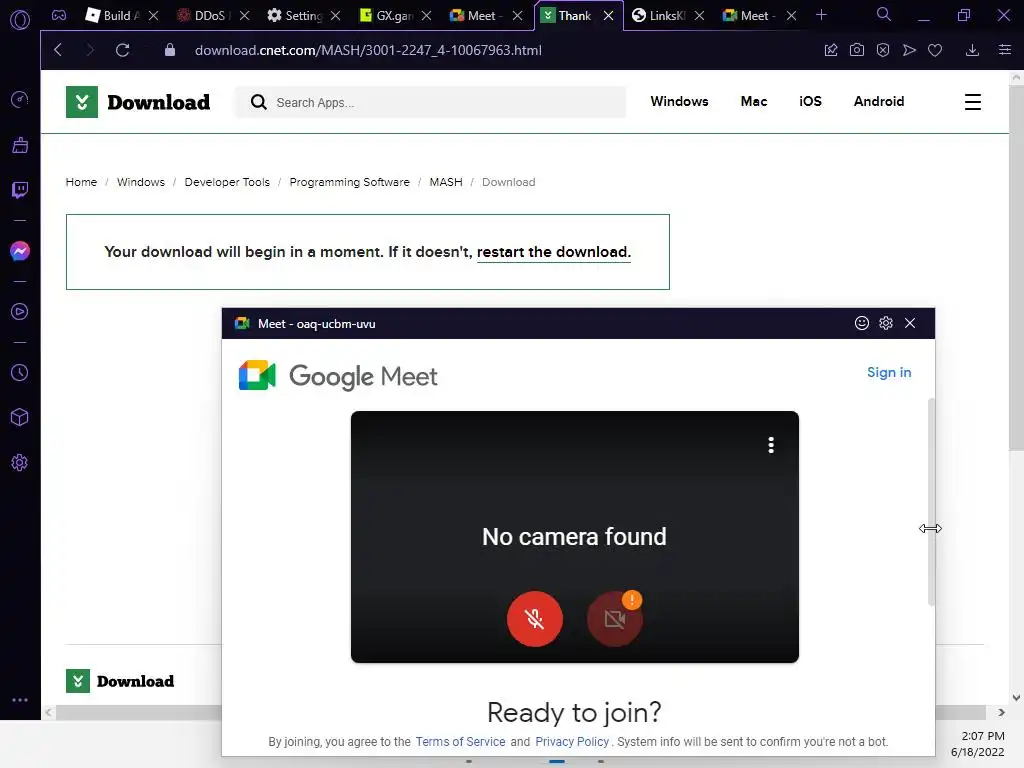Search tabs with magnifier icon
1024x768 pixels.
pyautogui.click(x=884, y=14)
